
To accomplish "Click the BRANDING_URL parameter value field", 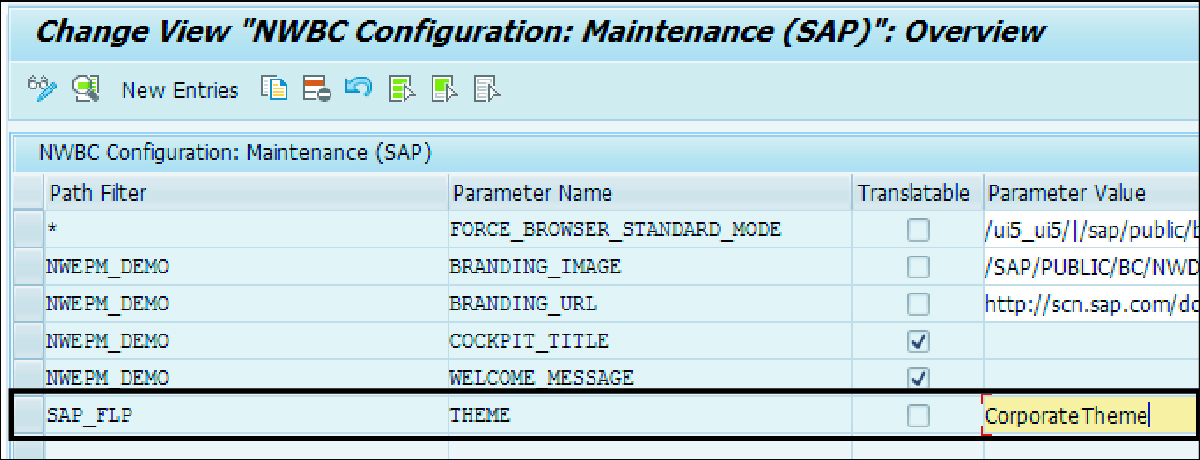I will coord(1091,304).
